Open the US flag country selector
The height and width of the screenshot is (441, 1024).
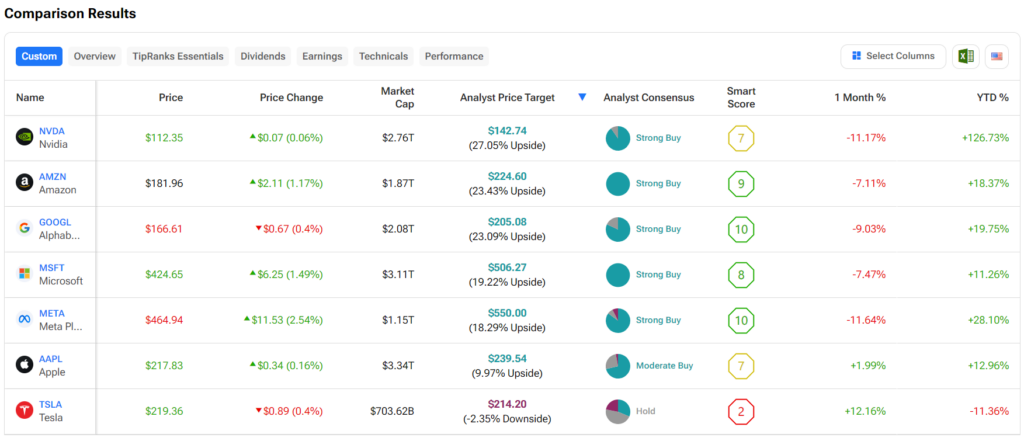click(x=996, y=56)
